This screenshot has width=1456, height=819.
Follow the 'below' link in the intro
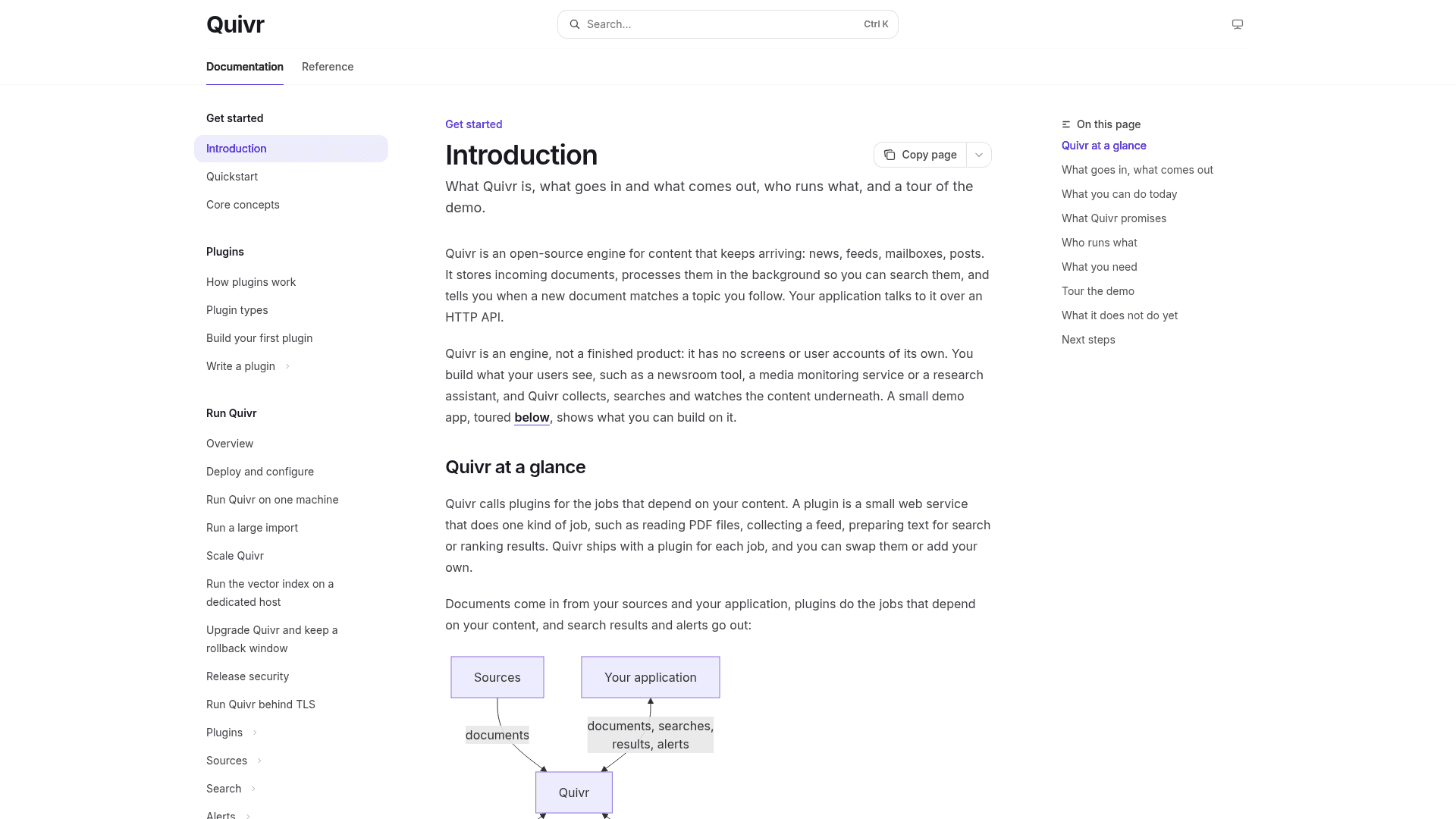click(532, 417)
